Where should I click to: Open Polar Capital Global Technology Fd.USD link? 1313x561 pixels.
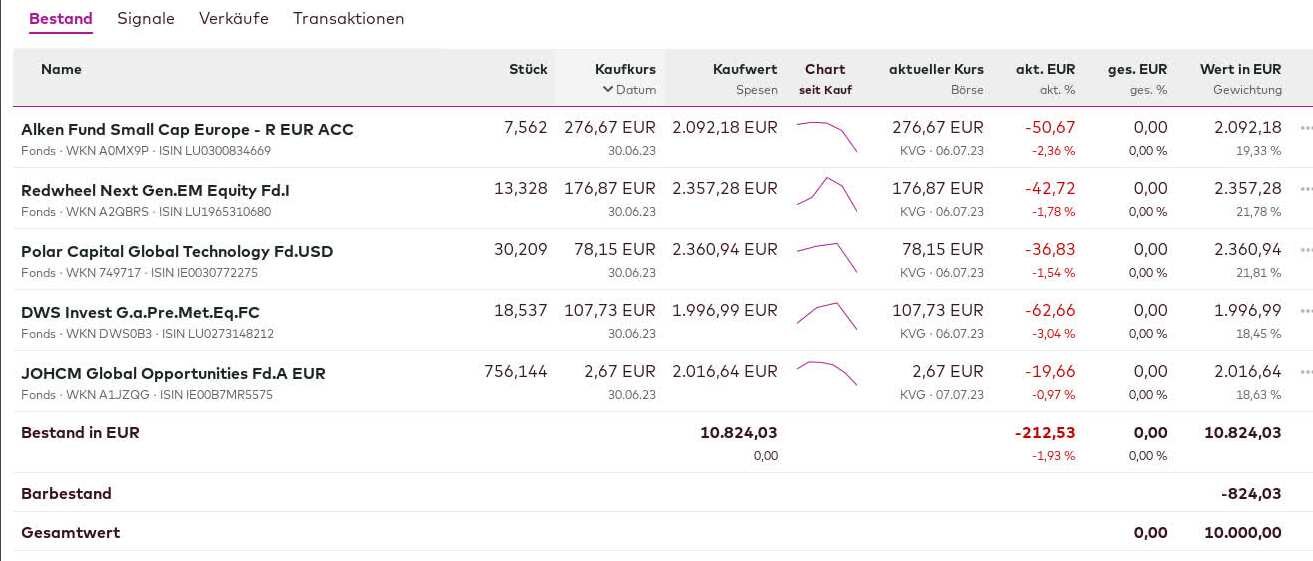(x=177, y=251)
